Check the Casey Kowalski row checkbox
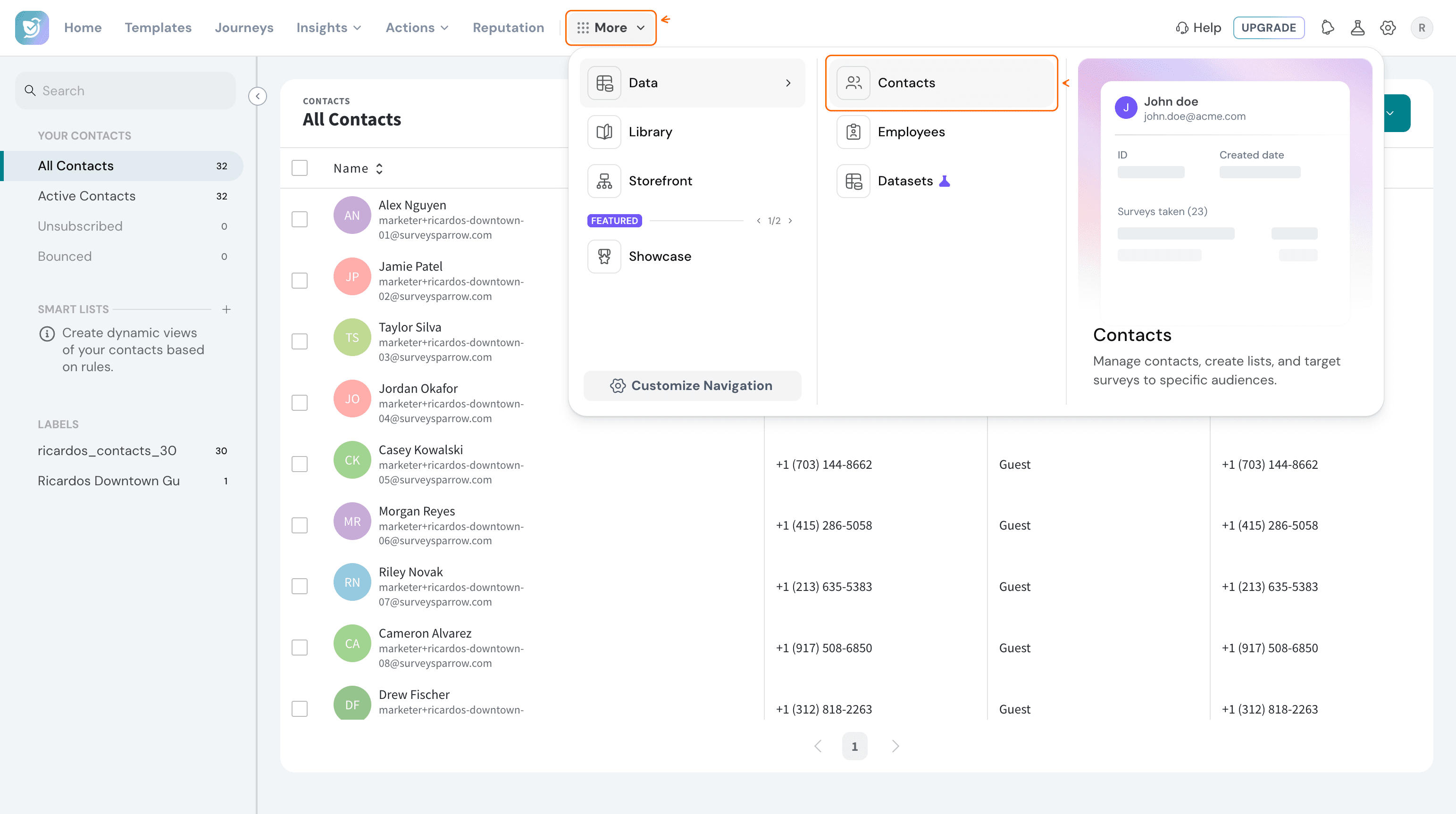 pyautogui.click(x=300, y=465)
